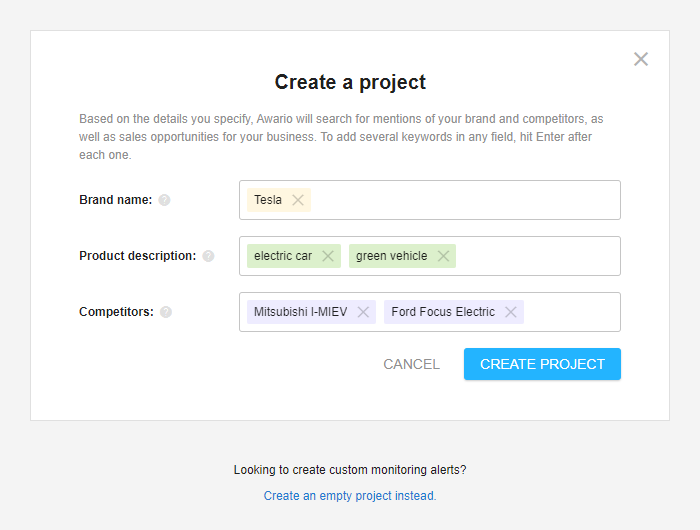Click the Create a project heading

point(350,82)
